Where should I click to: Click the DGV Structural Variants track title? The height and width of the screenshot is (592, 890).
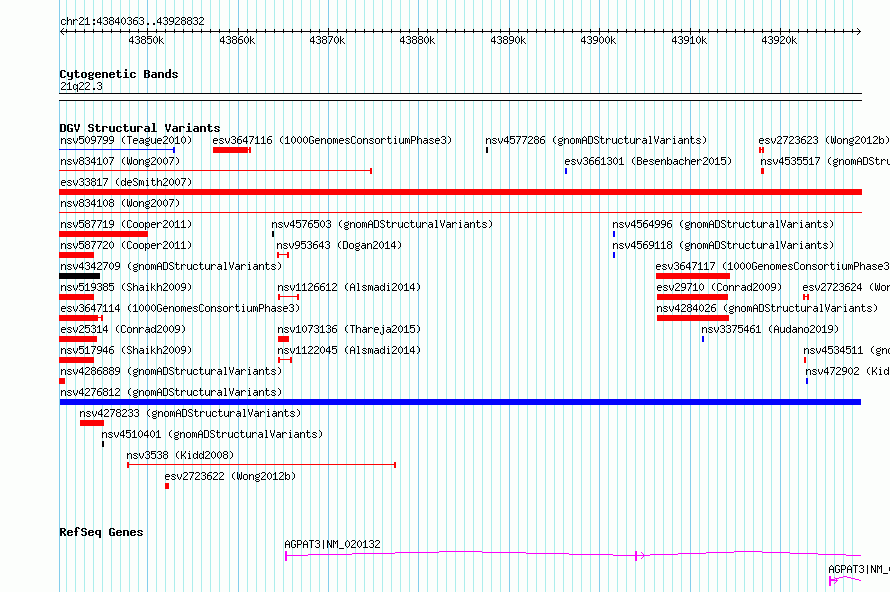140,128
